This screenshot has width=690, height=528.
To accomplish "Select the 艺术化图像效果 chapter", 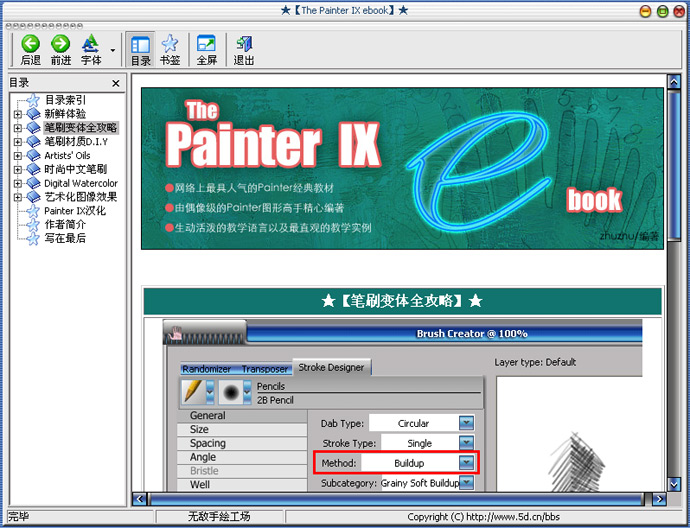I will (81, 197).
